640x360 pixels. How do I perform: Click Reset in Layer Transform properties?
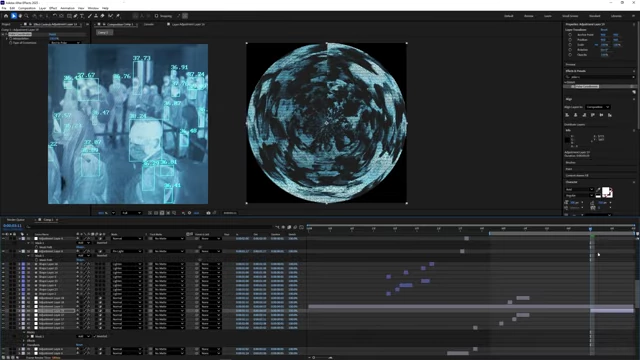(x=604, y=30)
